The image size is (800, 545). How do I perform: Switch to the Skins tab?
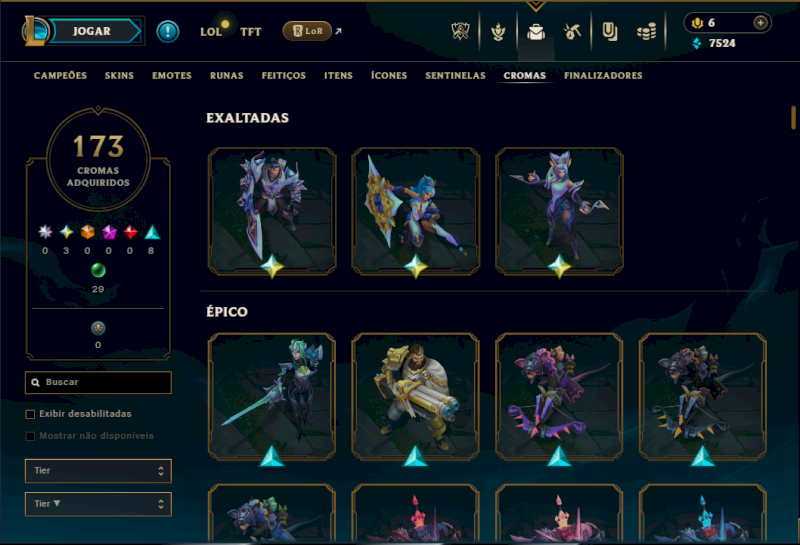(x=119, y=76)
